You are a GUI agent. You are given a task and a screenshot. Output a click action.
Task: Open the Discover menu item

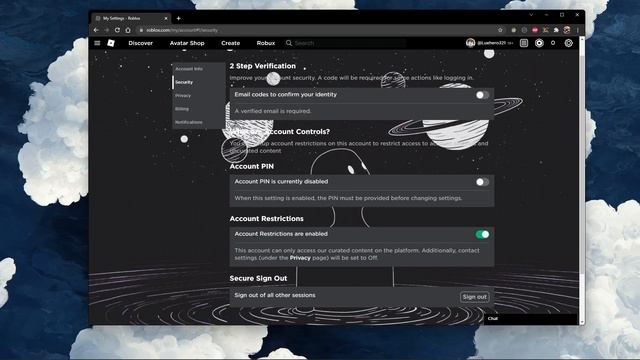point(140,43)
